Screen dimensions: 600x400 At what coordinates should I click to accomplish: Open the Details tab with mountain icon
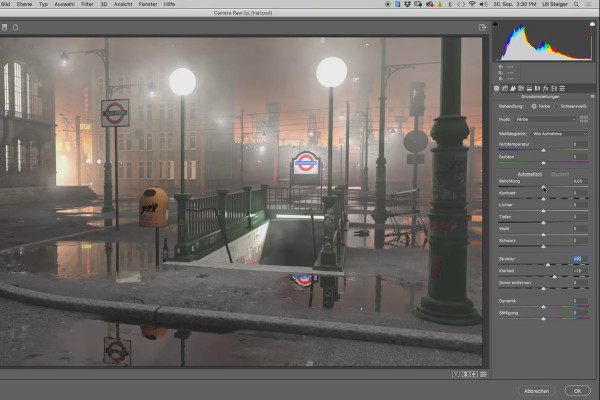[513, 88]
